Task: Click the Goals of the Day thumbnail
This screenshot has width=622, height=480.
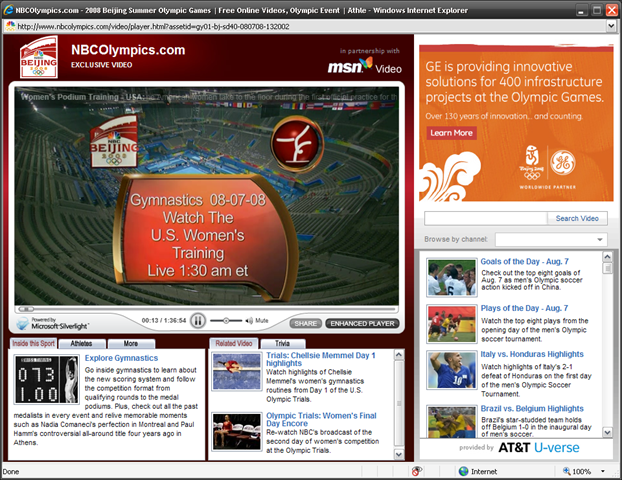Action: 451,278
